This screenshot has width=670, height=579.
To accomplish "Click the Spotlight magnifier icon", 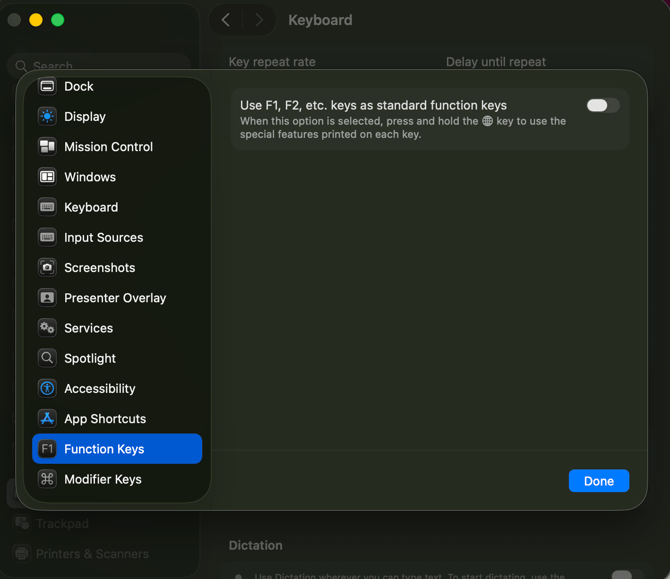I will click(47, 358).
